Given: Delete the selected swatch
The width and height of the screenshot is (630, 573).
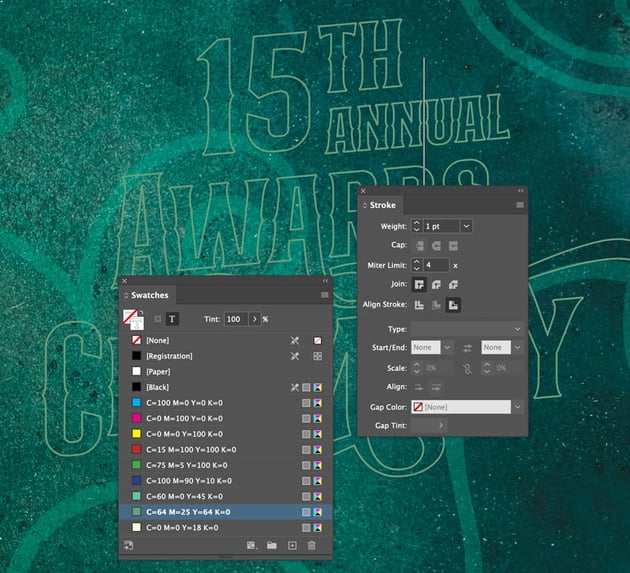Looking at the screenshot, I should 311,545.
